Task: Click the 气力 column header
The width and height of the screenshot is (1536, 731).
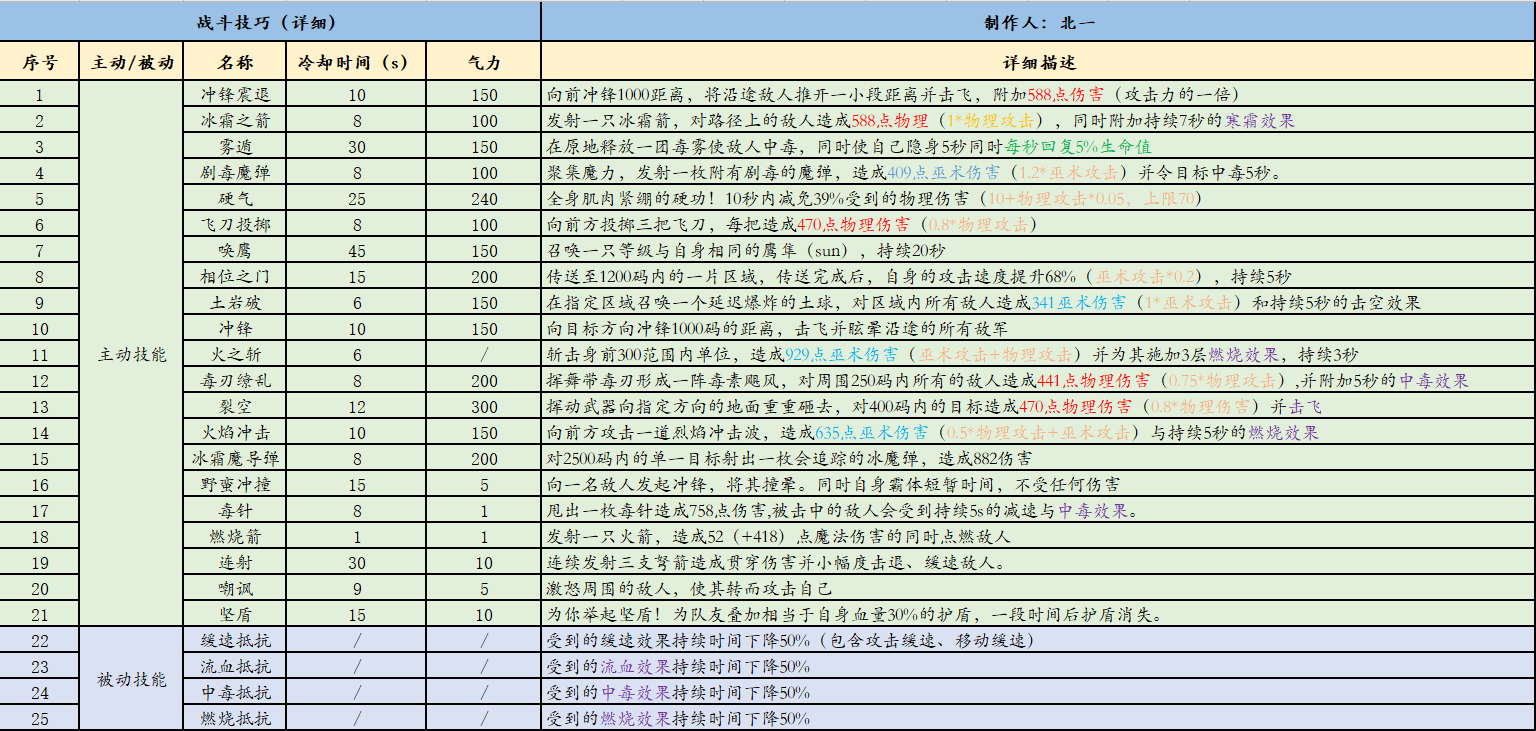Action: 484,62
